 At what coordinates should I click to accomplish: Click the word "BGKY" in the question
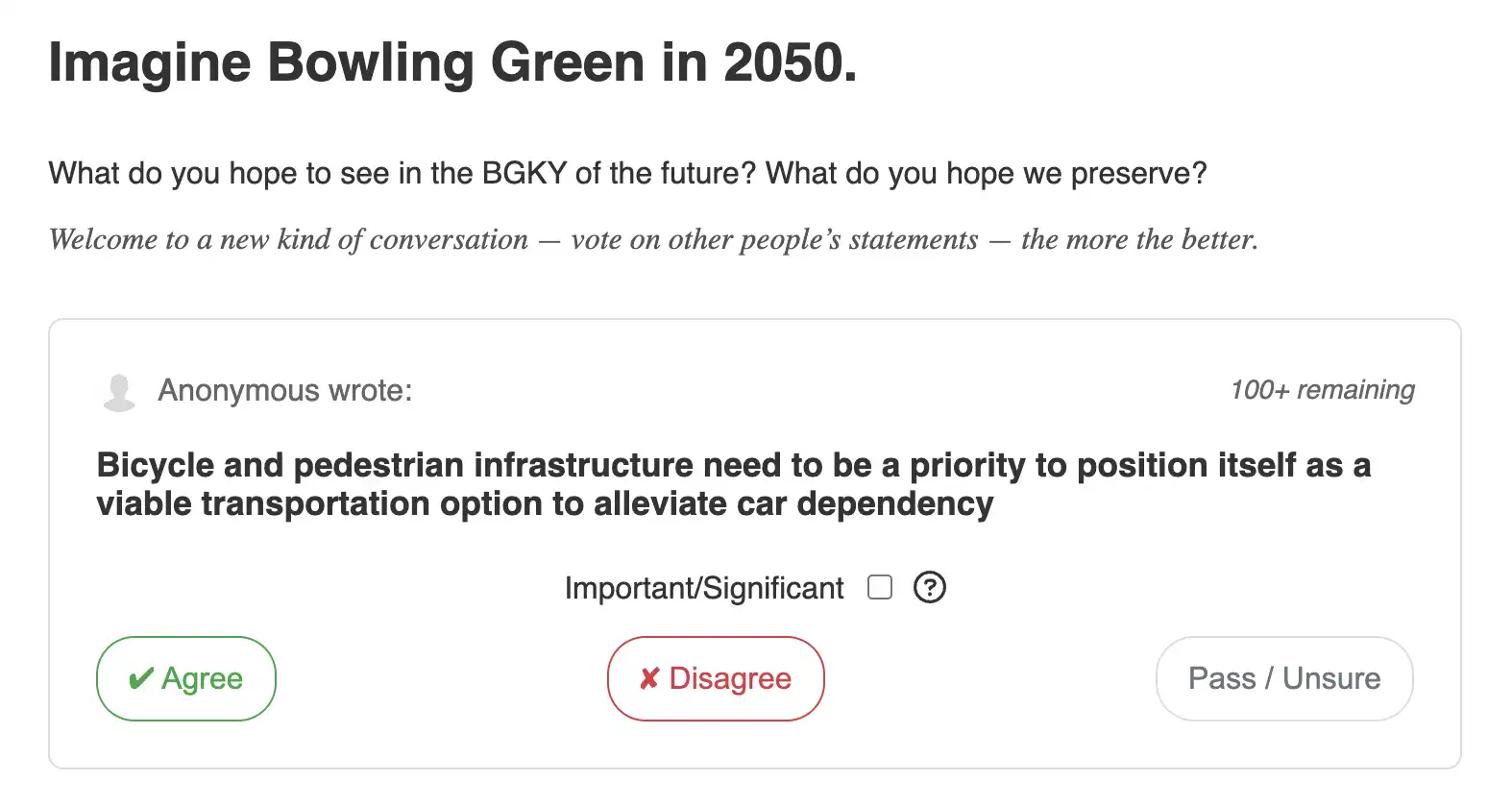(524, 173)
